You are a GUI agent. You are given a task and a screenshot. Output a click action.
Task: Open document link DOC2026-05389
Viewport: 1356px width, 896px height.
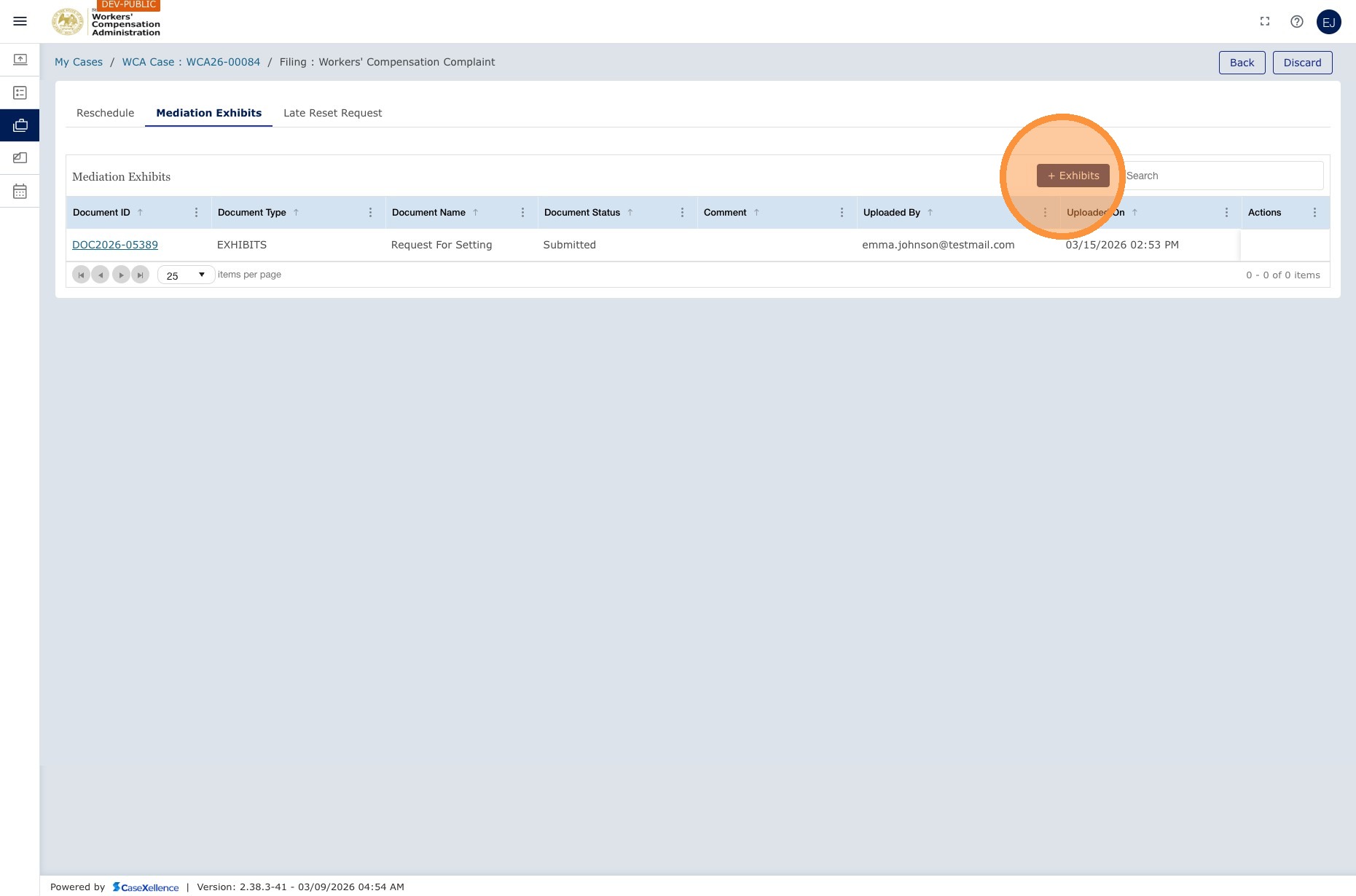115,245
